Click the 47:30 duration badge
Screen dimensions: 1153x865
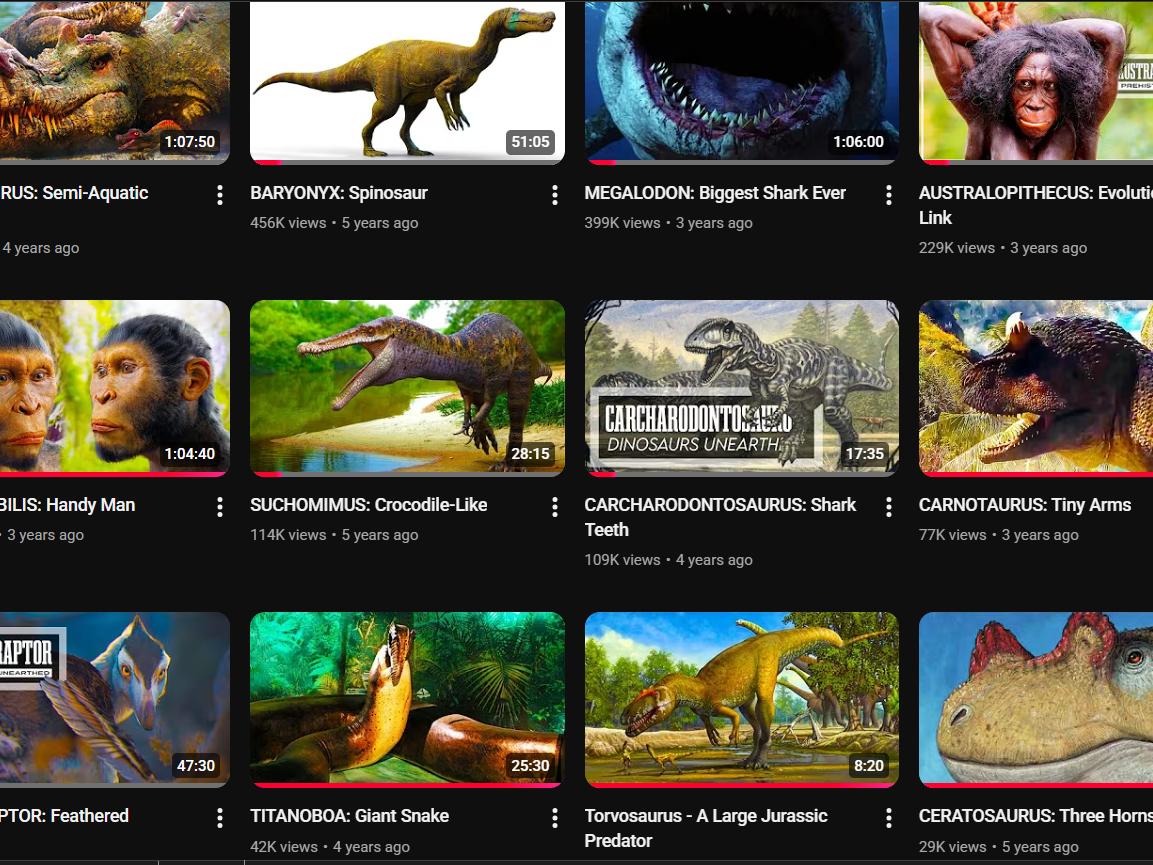[x=196, y=766]
